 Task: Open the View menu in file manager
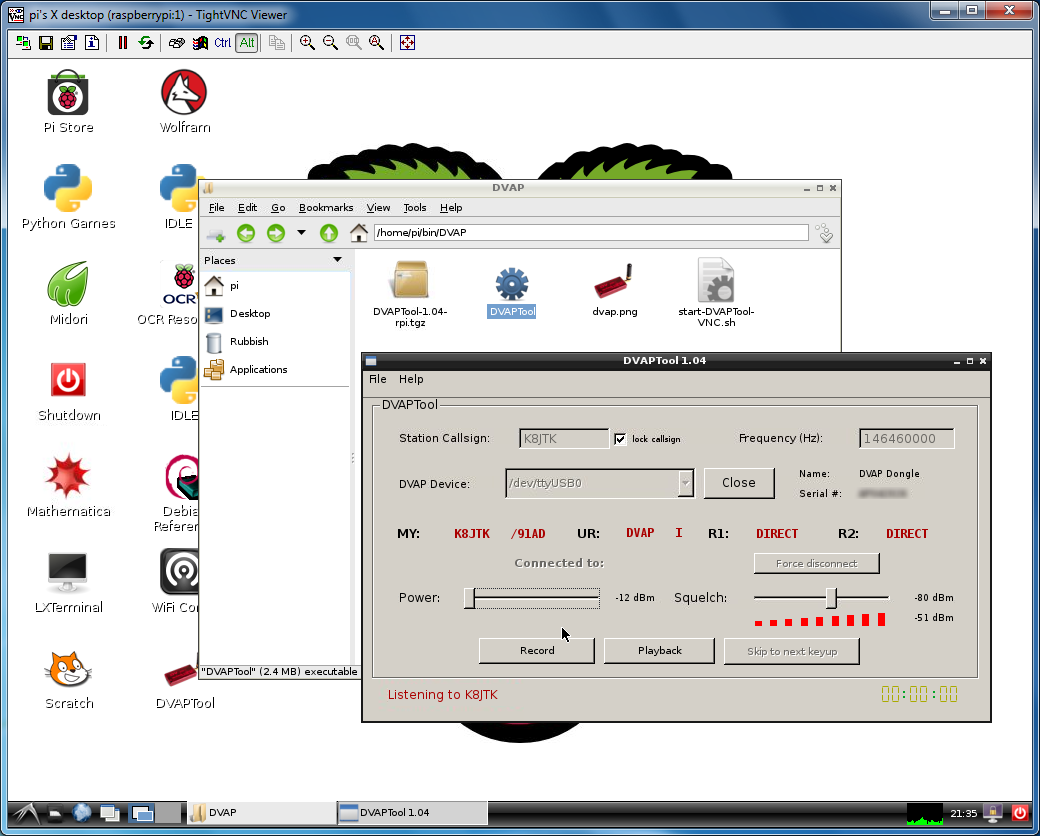pos(378,208)
